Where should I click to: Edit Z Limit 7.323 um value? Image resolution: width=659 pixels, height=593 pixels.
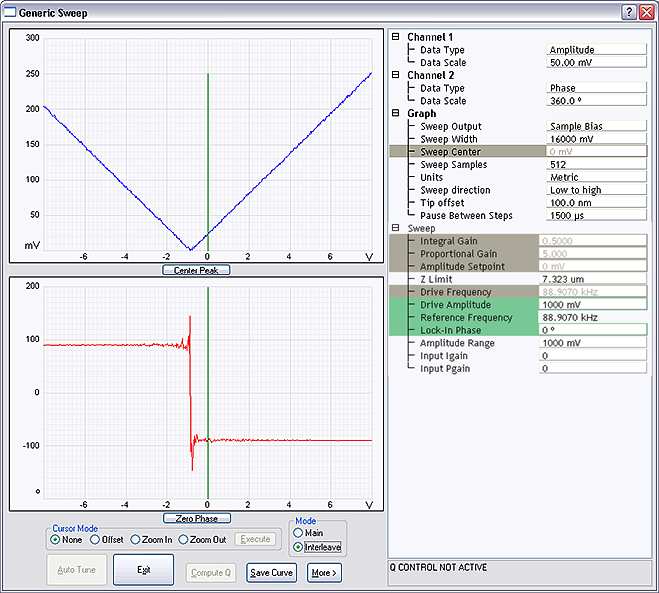pos(593,279)
